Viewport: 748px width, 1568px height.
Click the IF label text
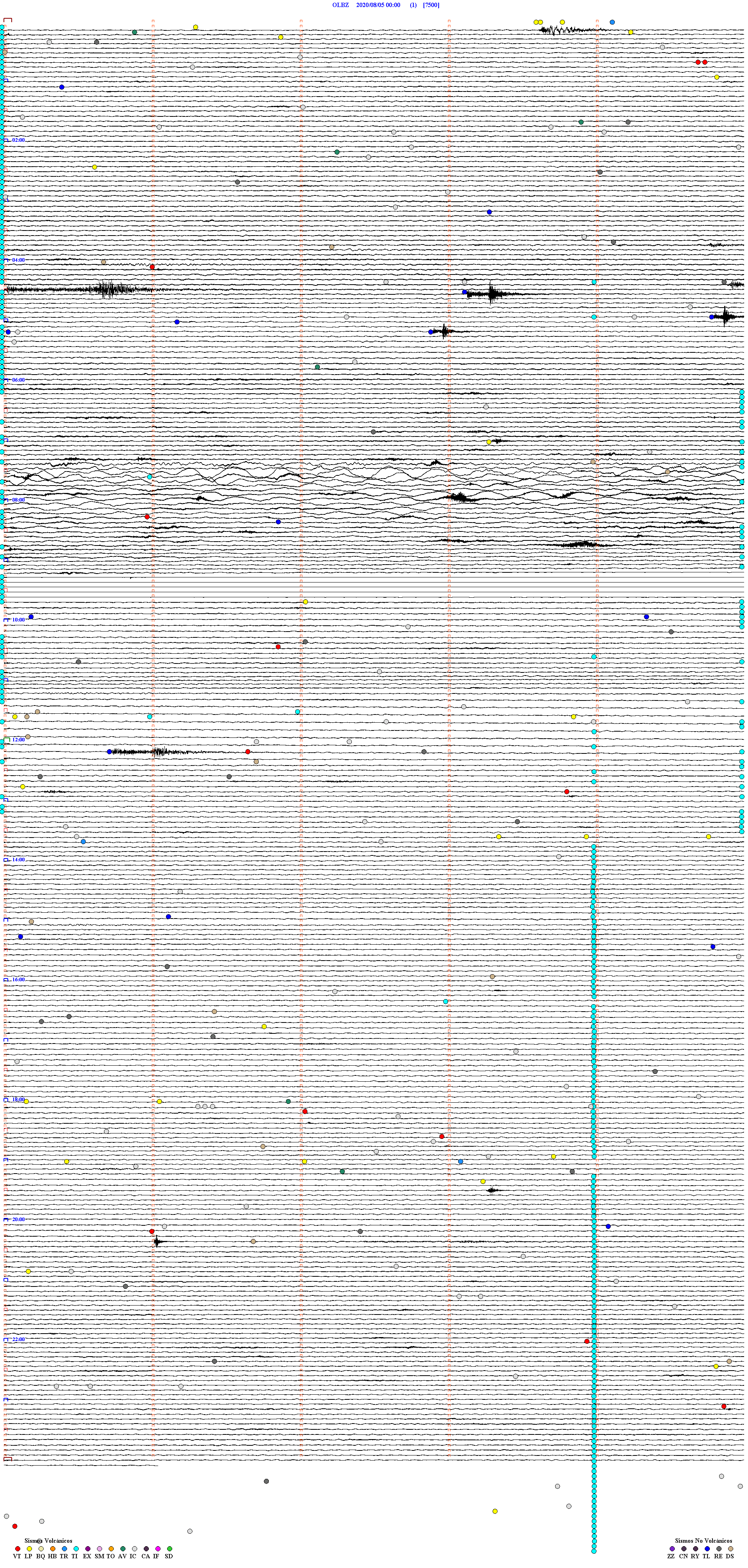click(156, 1556)
